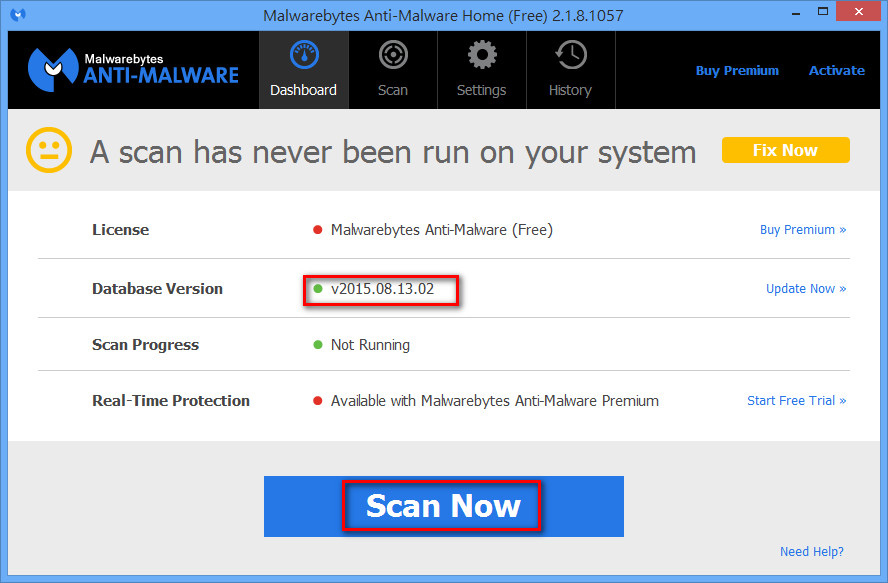The width and height of the screenshot is (888, 583).
Task: Click the neutral face status icon
Action: [49, 150]
